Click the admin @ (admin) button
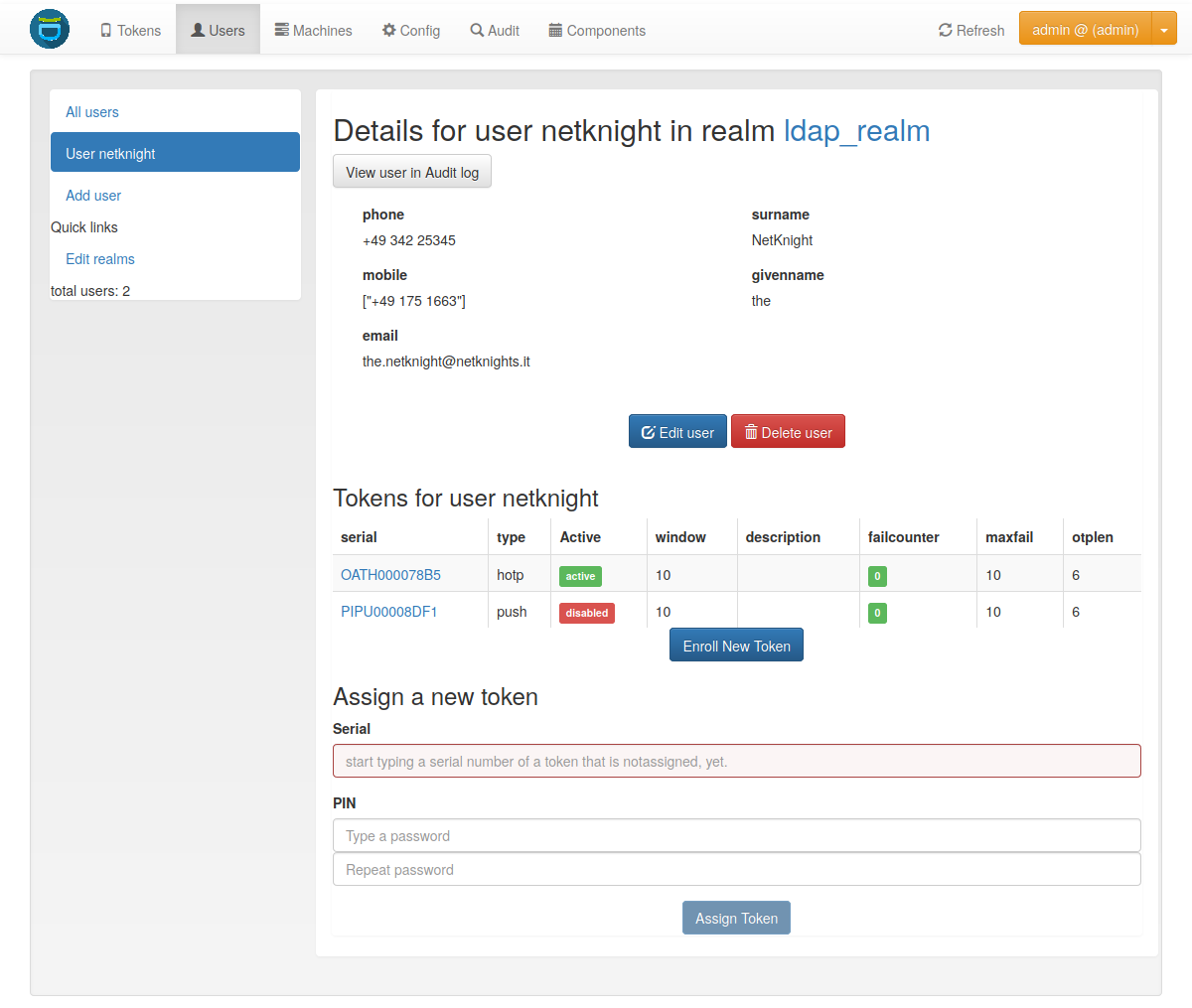Image resolution: width=1192 pixels, height=1008 pixels. pyautogui.click(x=1085, y=30)
